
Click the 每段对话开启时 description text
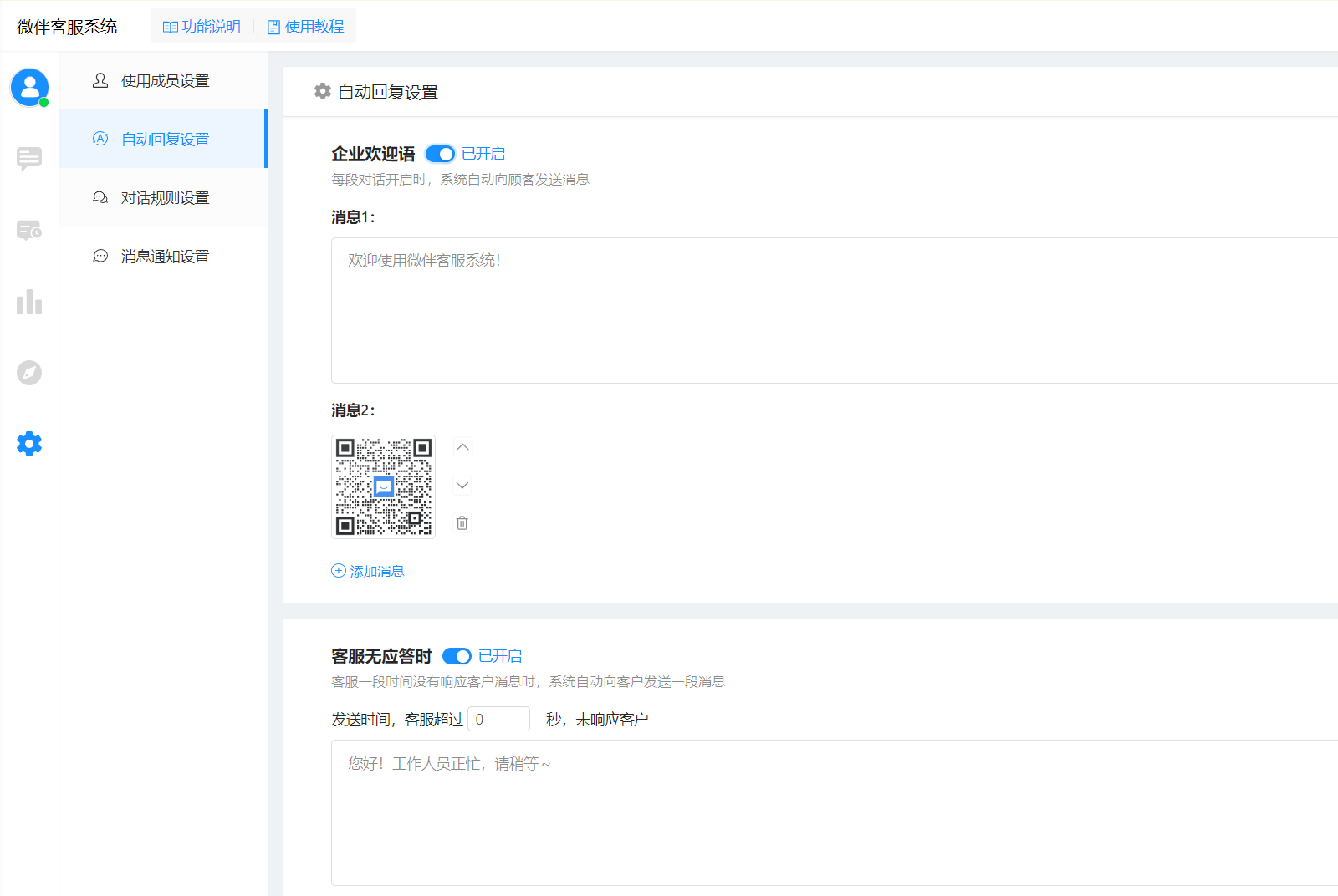(x=460, y=179)
